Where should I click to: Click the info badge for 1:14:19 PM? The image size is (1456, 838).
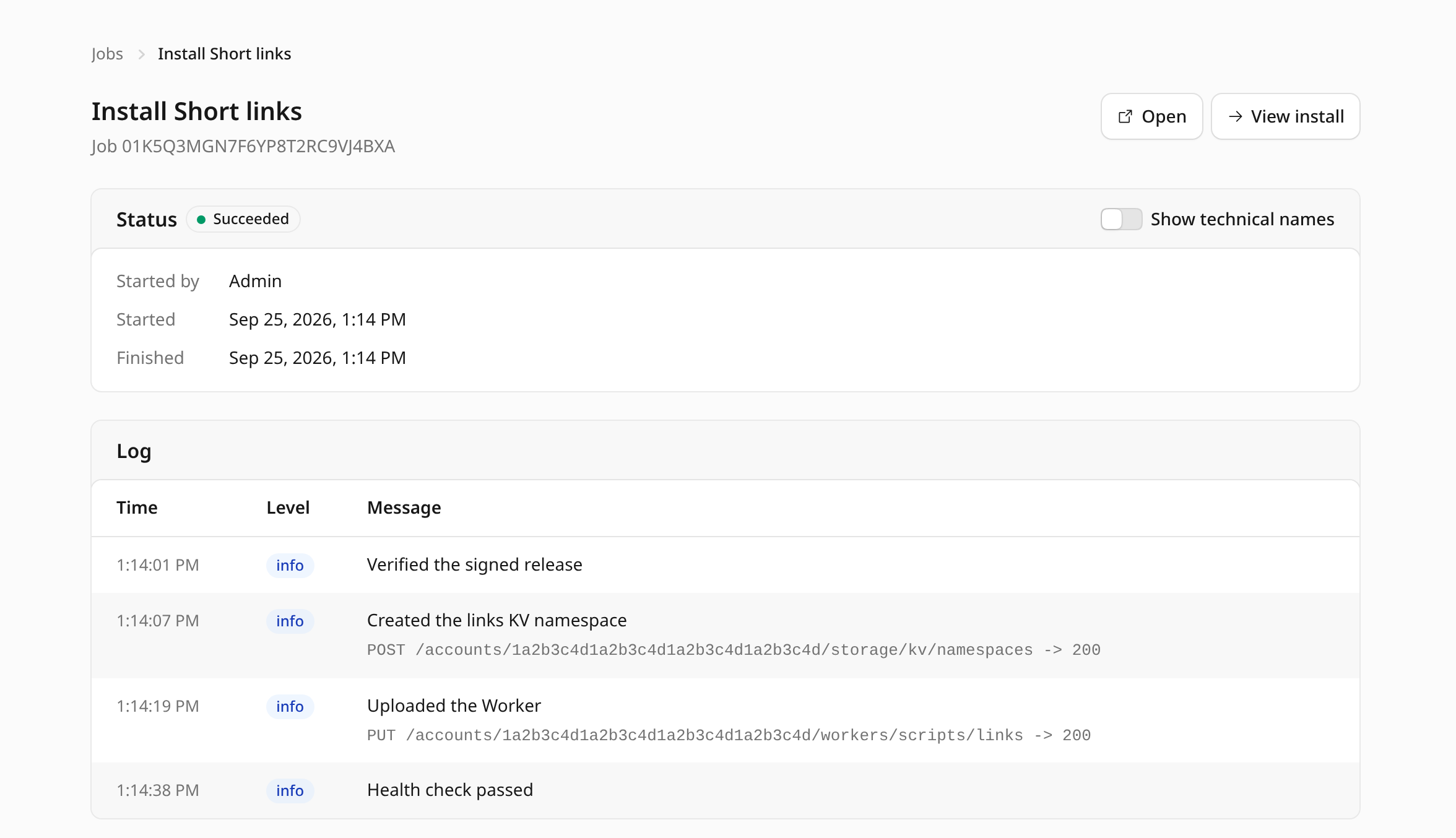point(290,706)
